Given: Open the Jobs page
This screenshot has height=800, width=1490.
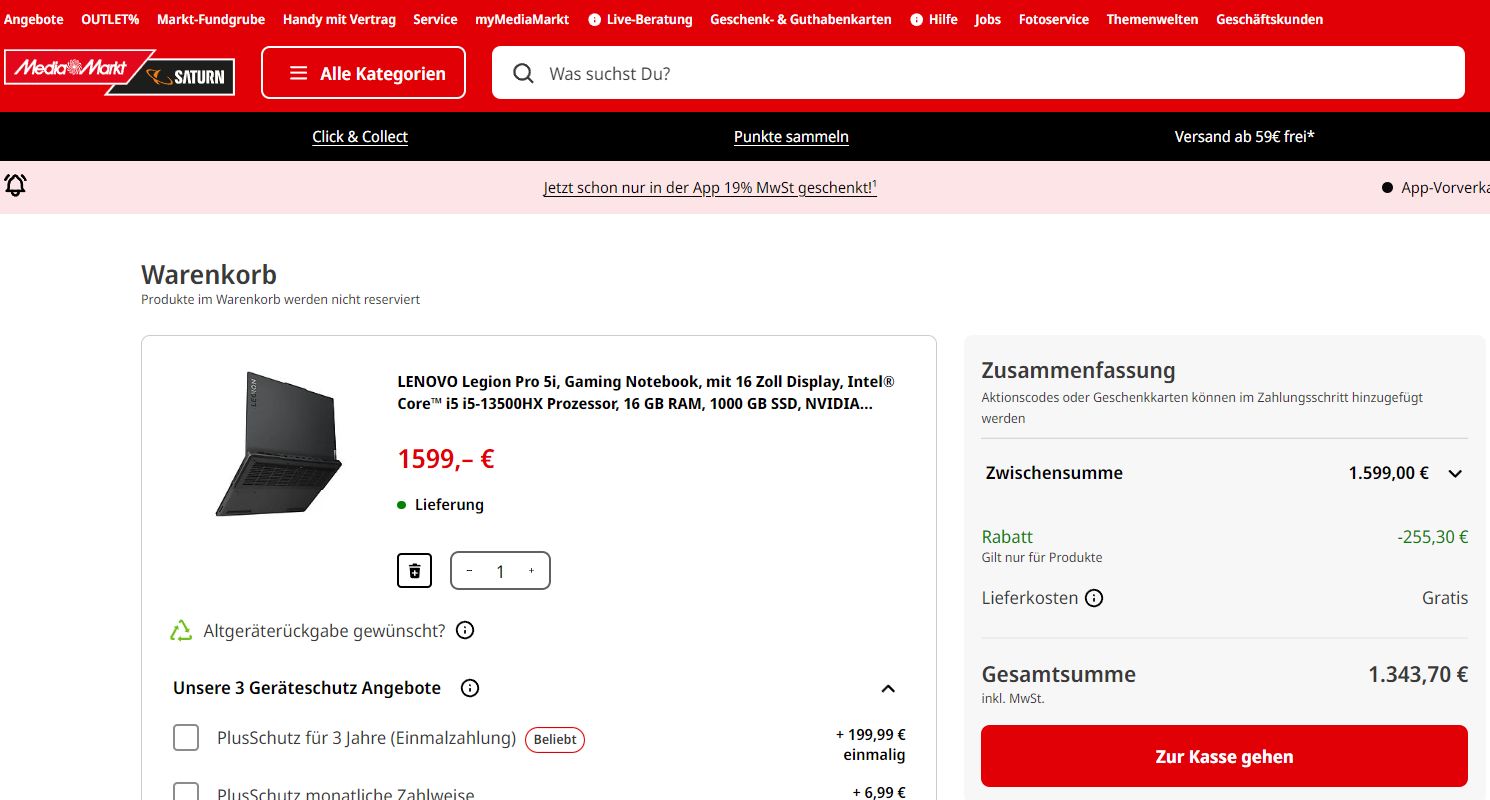Looking at the screenshot, I should coord(988,19).
